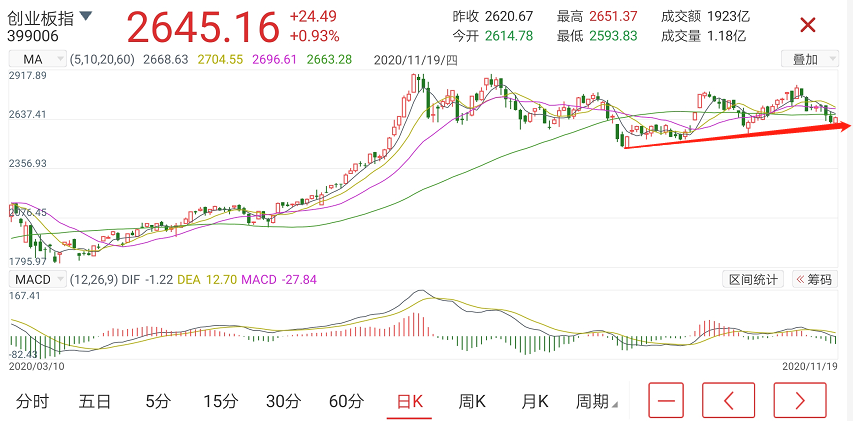
Task: Open the 叠加 overlay dropdown
Action: point(809,59)
